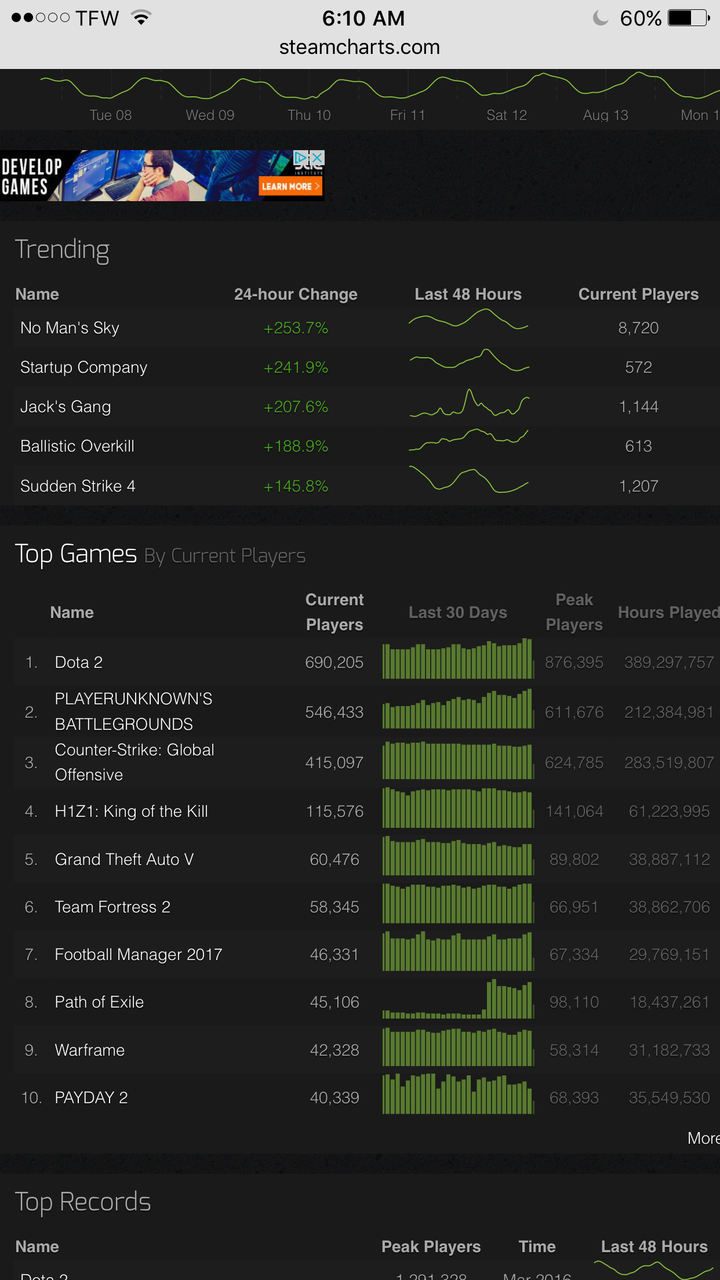Open Team Fortress 2 page

click(x=113, y=907)
